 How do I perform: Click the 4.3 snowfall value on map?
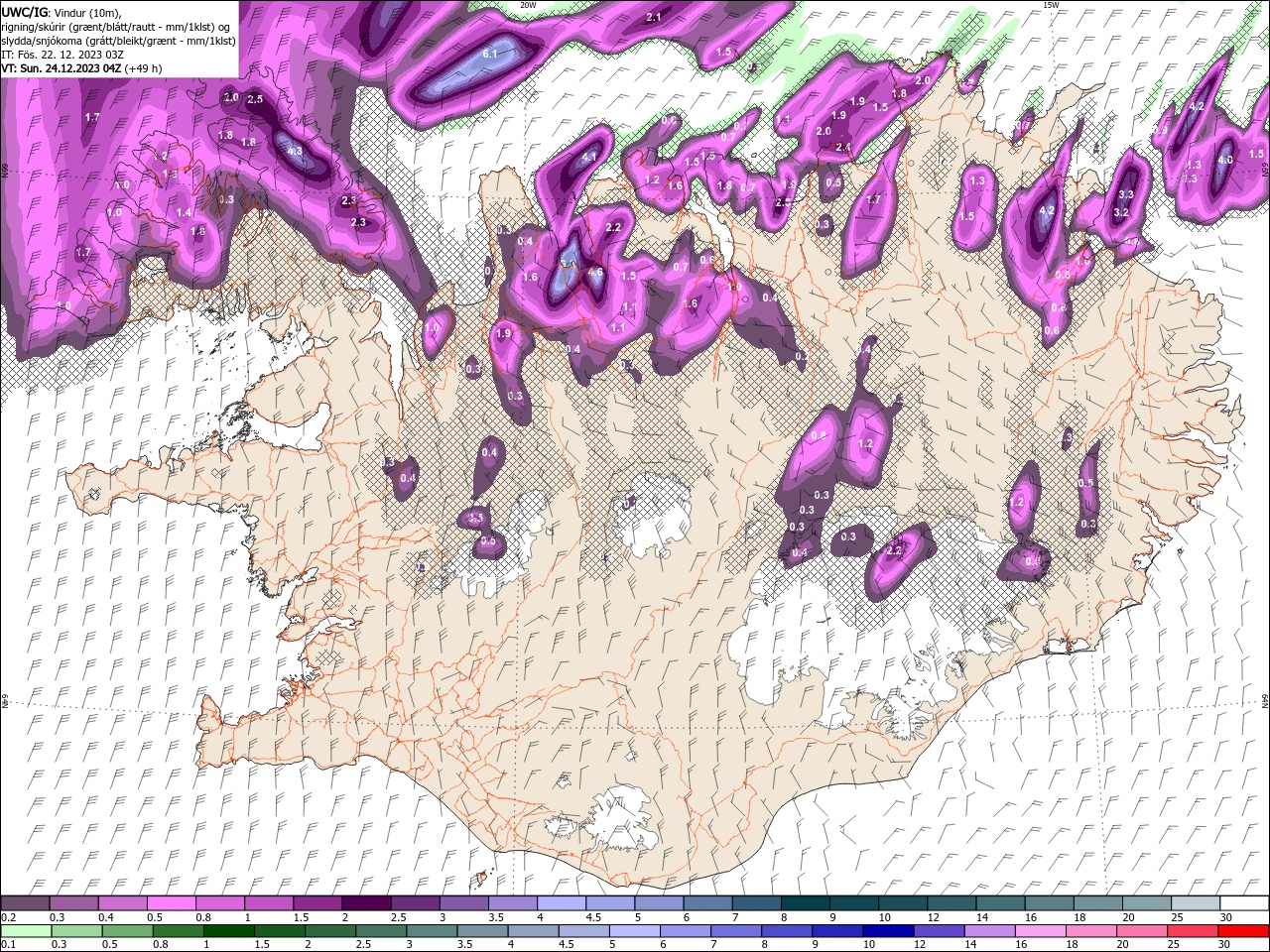[x=295, y=151]
